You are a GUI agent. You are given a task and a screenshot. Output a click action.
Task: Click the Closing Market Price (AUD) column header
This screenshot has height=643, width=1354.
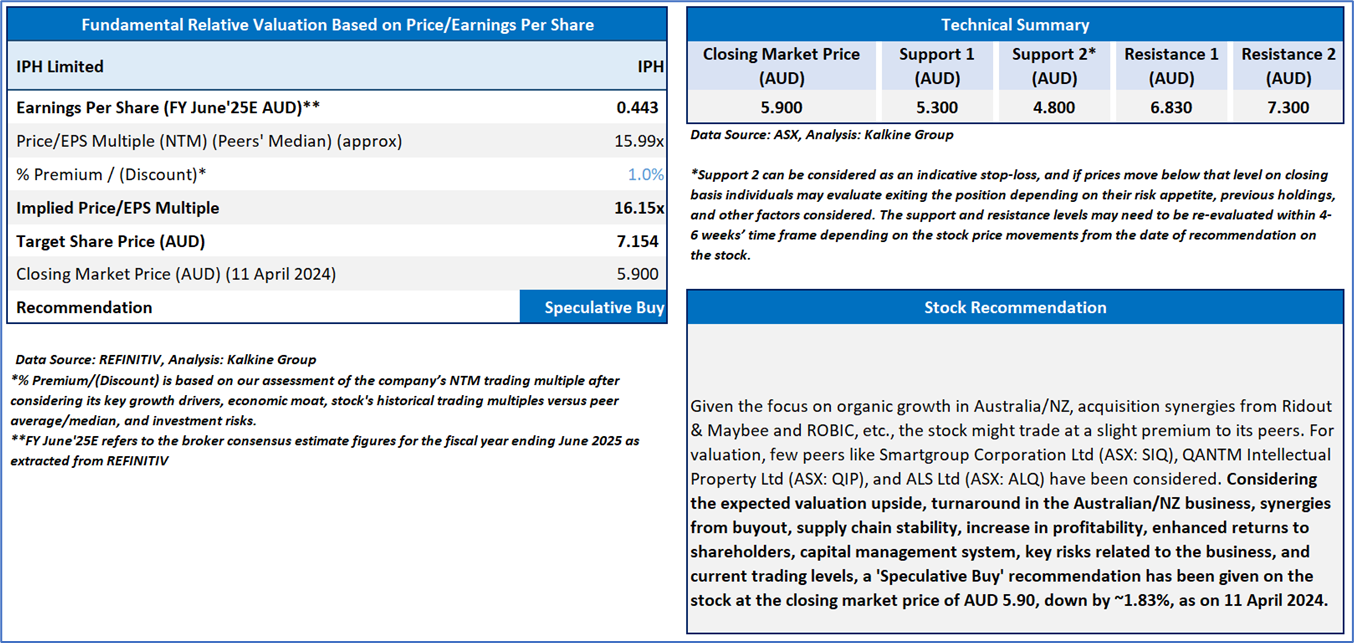click(781, 65)
